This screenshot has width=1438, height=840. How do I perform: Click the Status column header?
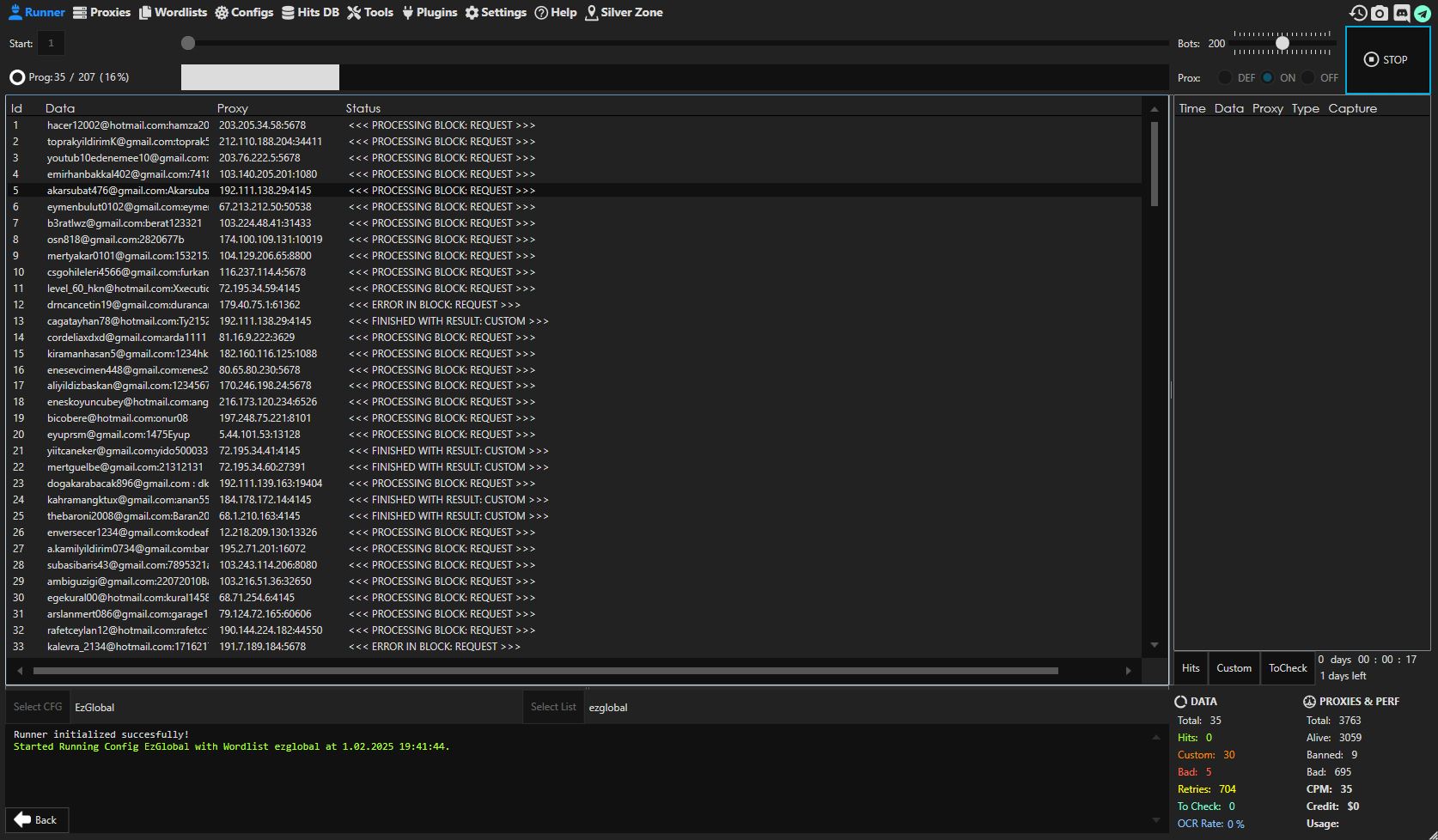tap(363, 108)
